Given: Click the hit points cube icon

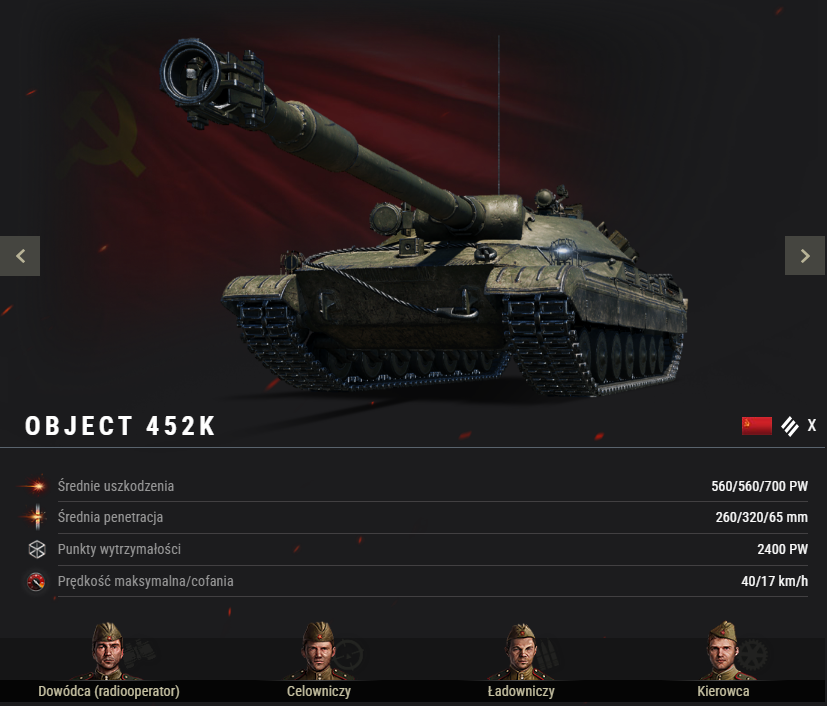Looking at the screenshot, I should [36, 549].
